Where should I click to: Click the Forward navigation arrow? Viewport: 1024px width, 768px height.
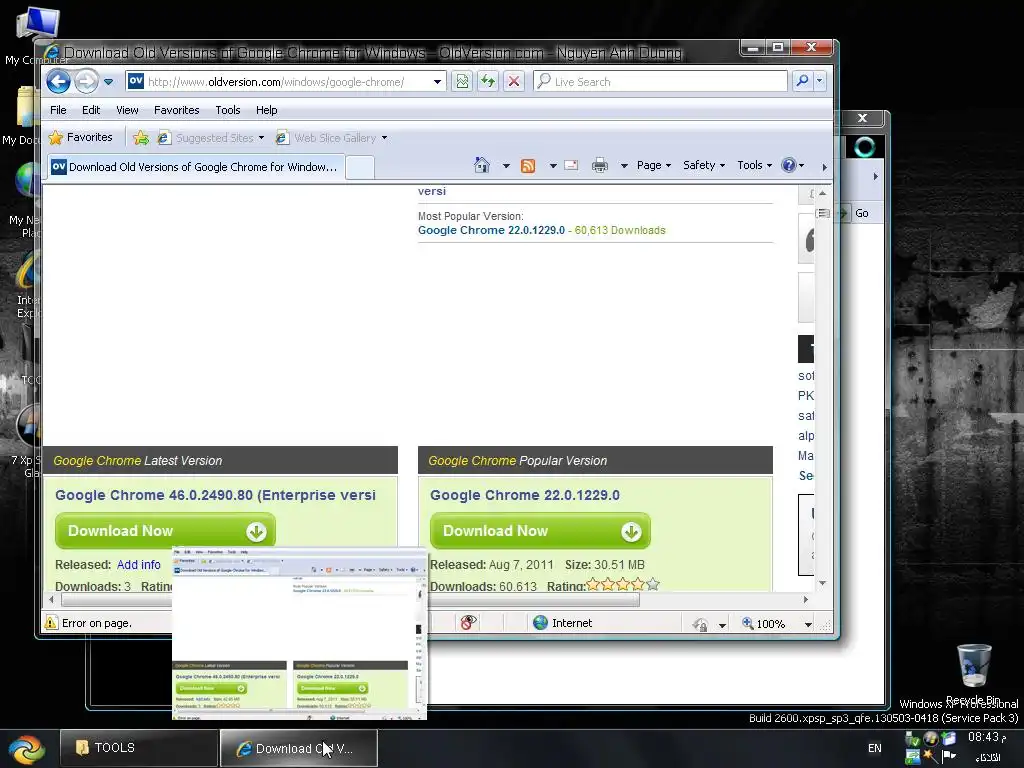coord(86,82)
